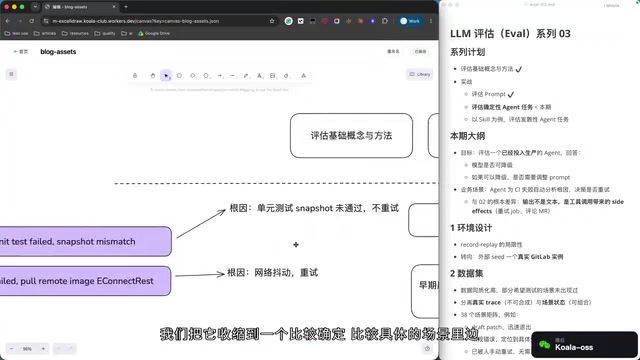Go back in browser history
This screenshot has height=360, width=640.
[x=8, y=21]
